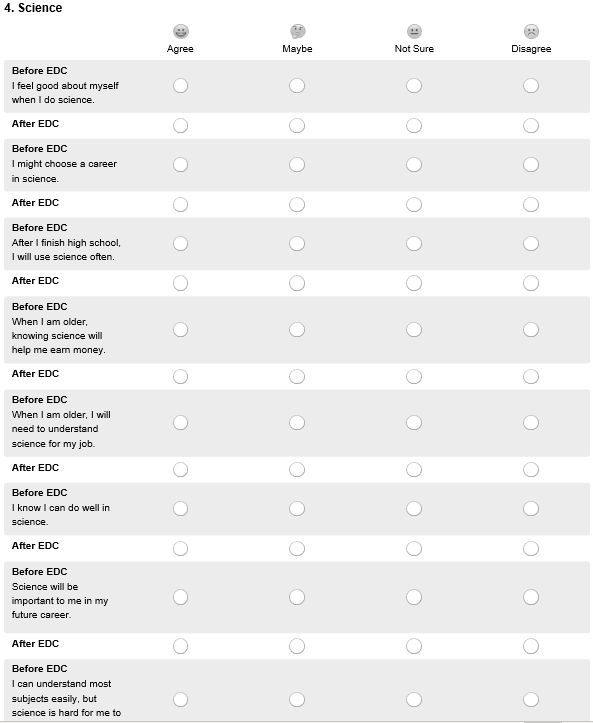Select Disagree for After EDC under 'science for my job'
Viewport: 593px width, 723px height.
(531, 470)
